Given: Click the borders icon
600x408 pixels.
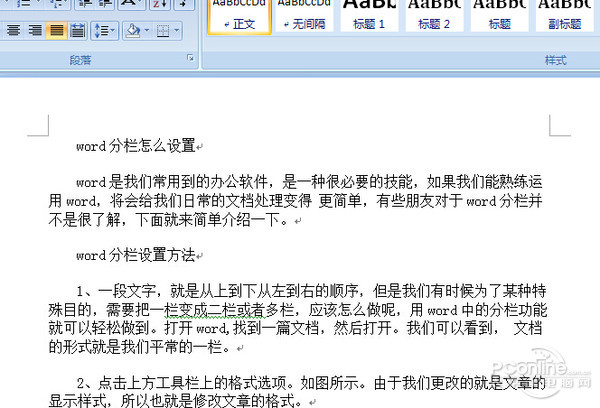Looking at the screenshot, I should (x=163, y=30).
